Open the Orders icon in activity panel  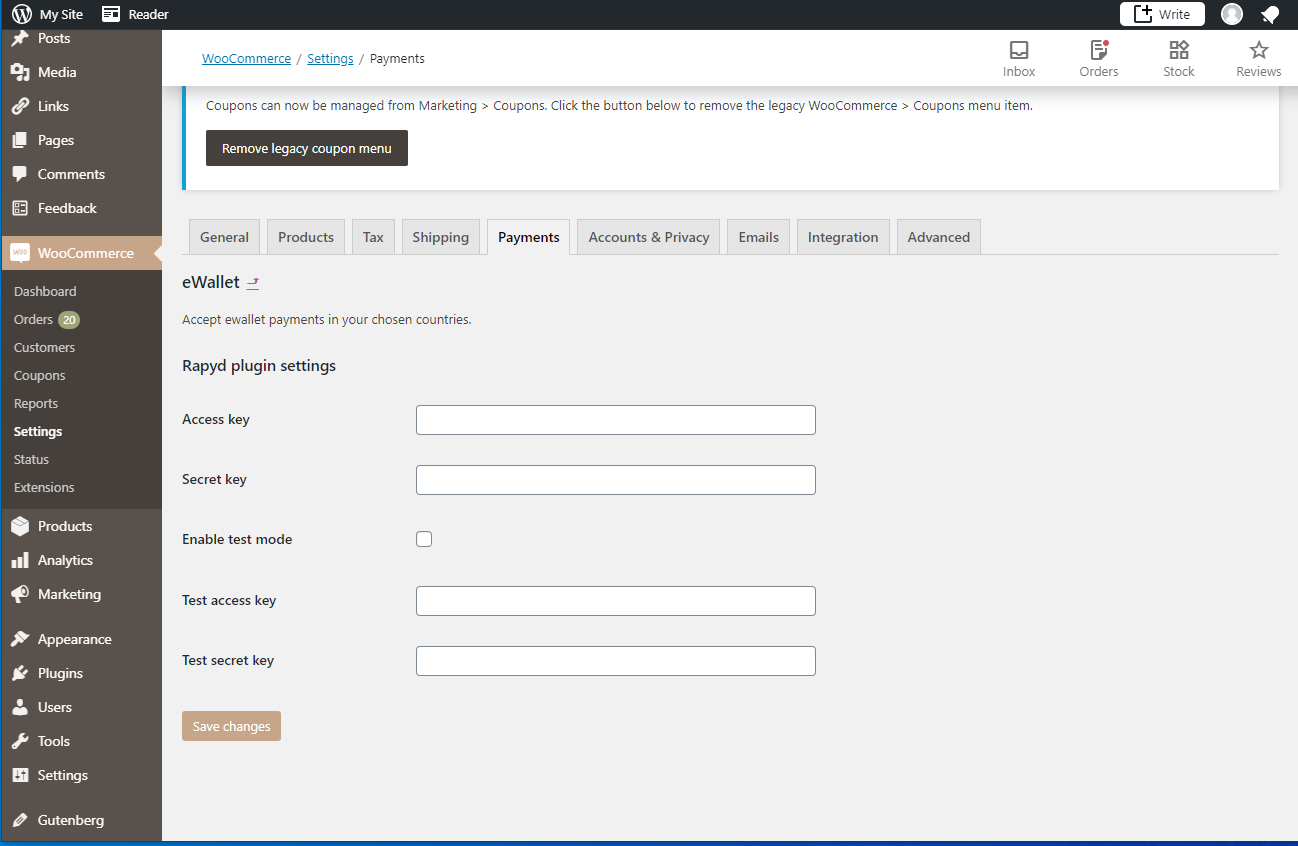(1099, 50)
